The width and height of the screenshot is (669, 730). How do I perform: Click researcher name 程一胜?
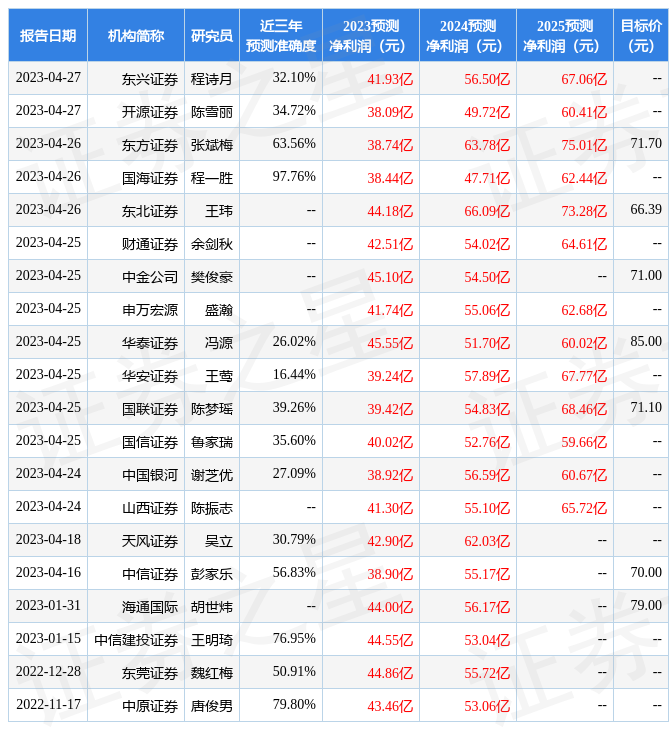(x=212, y=178)
